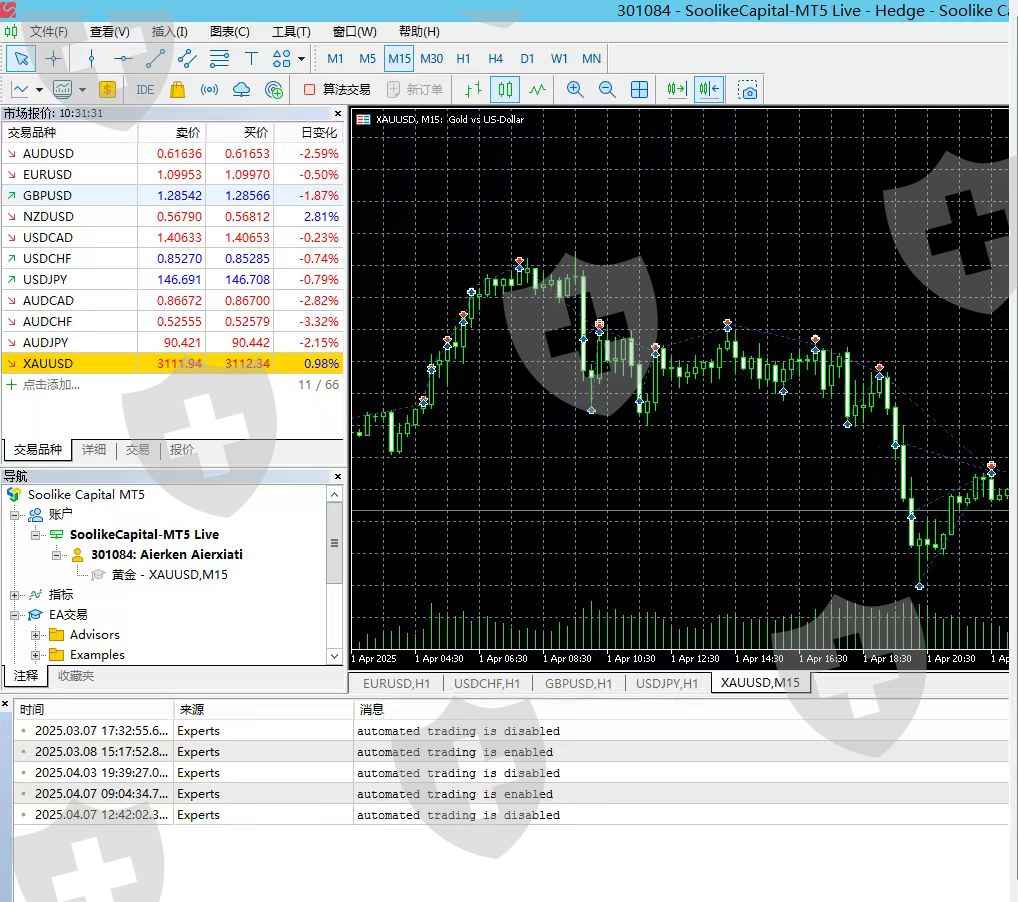
Task: Click the zoom in magnifier icon
Action: point(575,89)
